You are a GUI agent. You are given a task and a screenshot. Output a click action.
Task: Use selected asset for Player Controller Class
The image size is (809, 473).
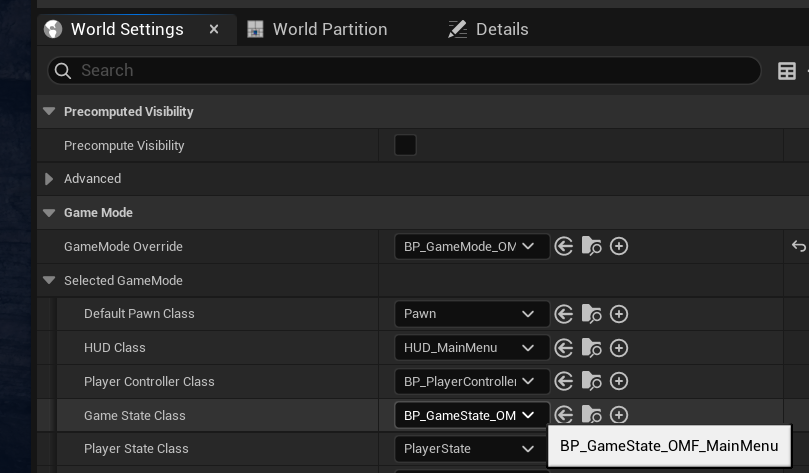(563, 382)
